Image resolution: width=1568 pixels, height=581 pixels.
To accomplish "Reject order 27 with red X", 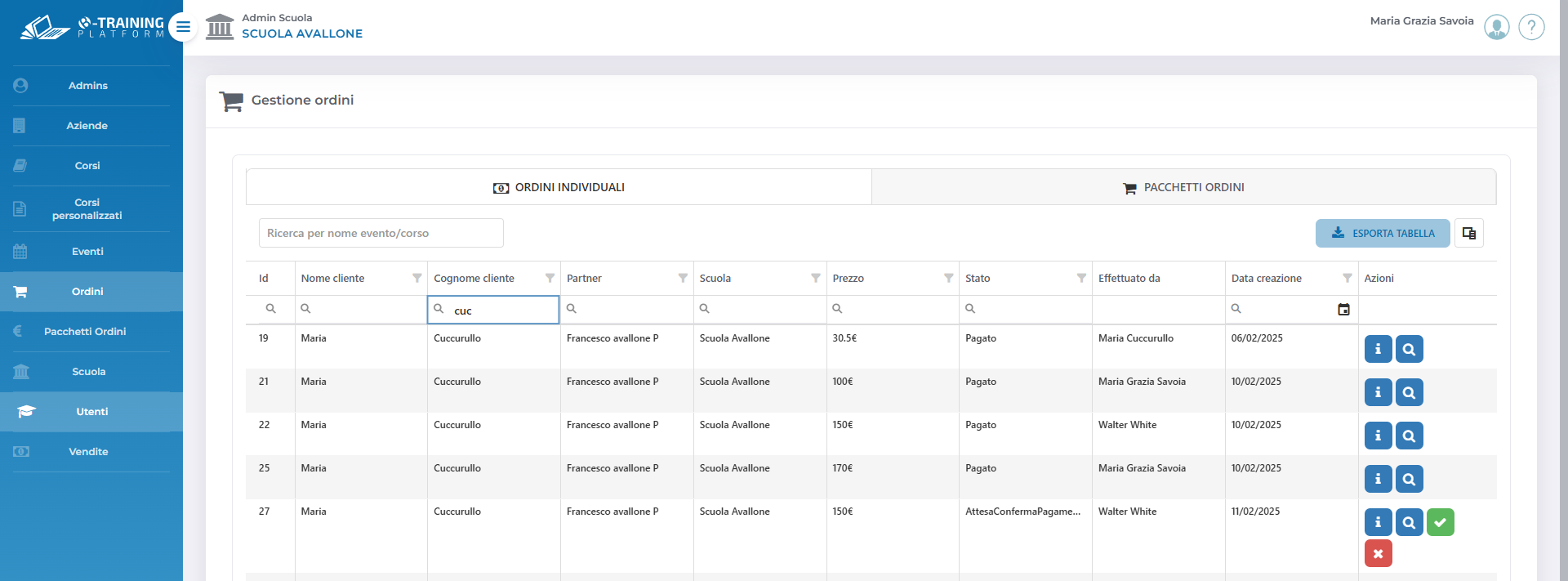I will pyautogui.click(x=1378, y=554).
